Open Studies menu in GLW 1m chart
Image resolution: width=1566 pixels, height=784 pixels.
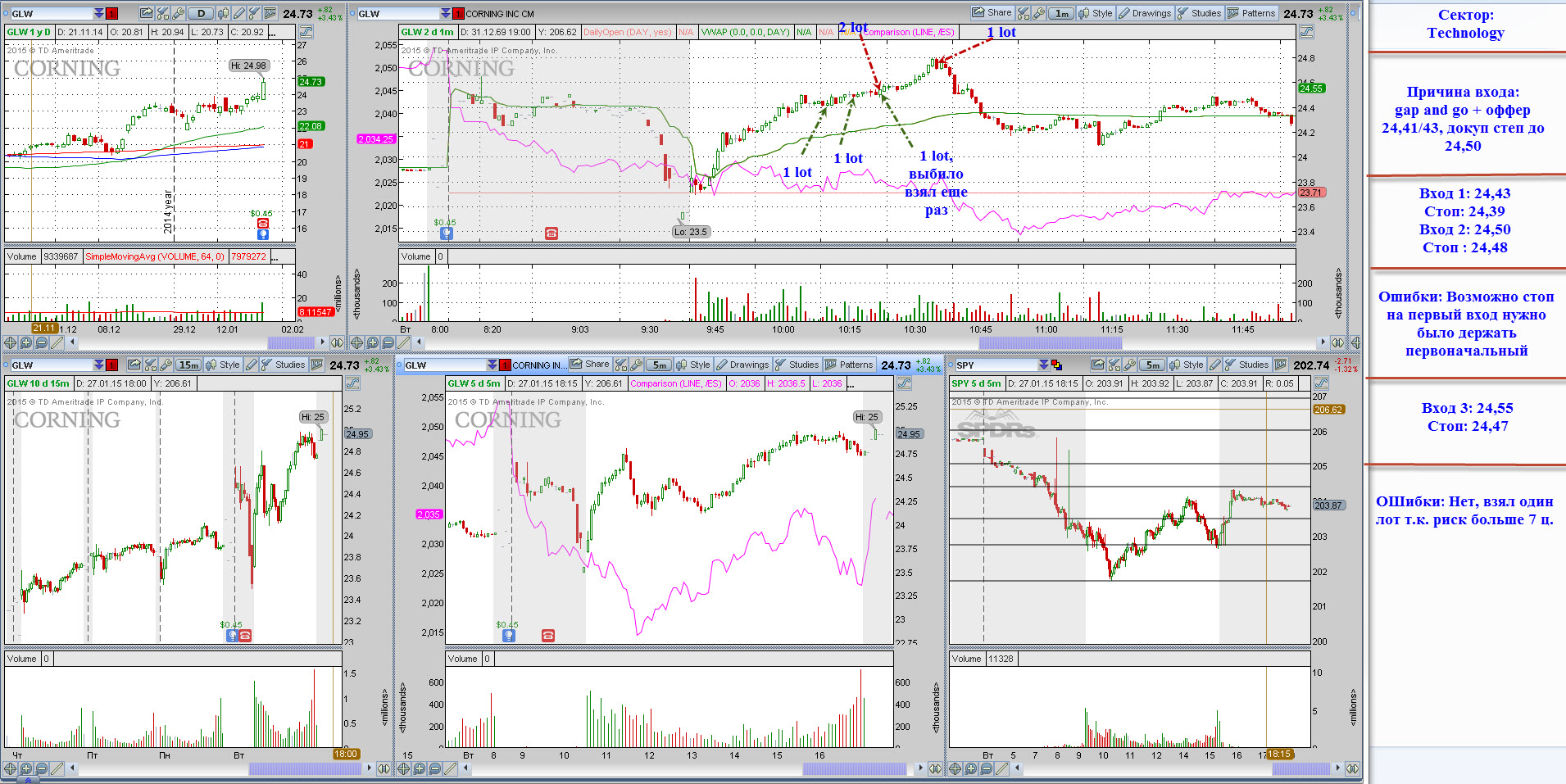click(x=1200, y=13)
